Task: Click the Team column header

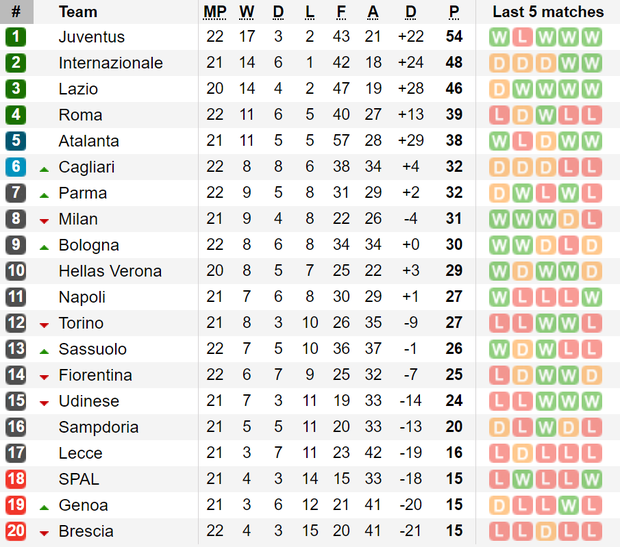Action: click(78, 12)
